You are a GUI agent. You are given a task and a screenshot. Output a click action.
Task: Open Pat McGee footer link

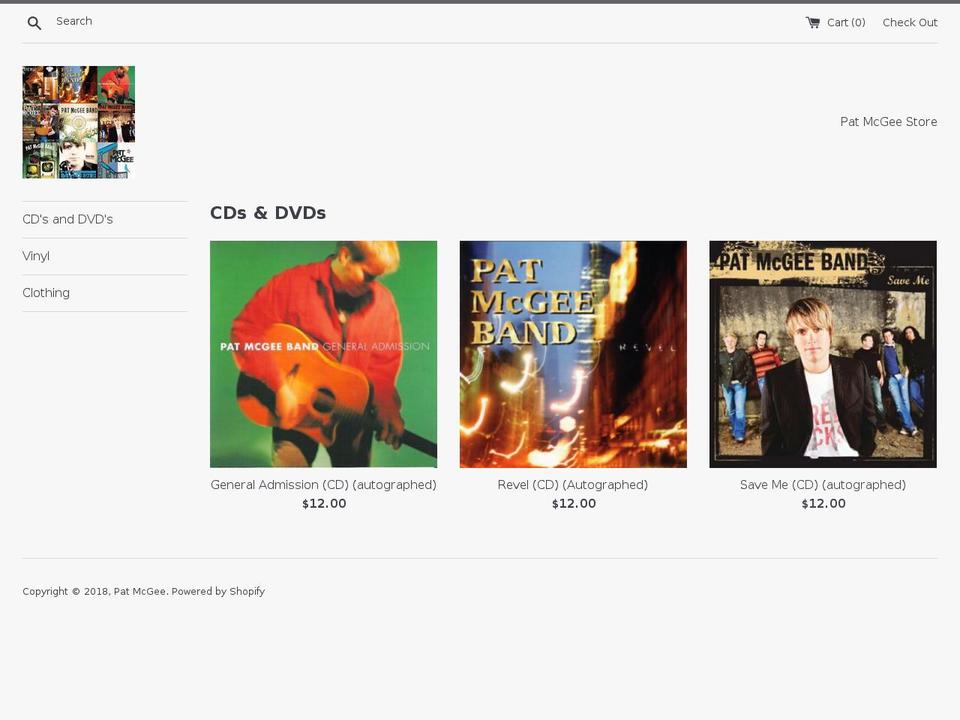[140, 591]
